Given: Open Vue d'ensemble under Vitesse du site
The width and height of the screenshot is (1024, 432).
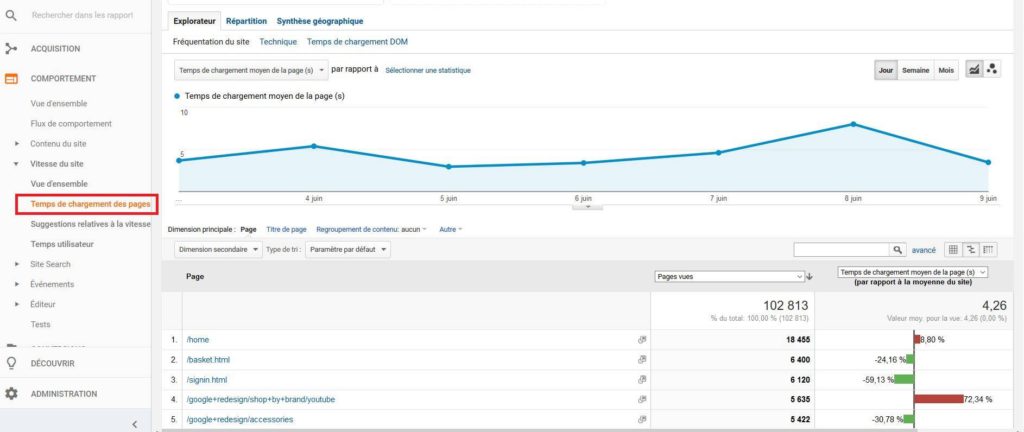Looking at the screenshot, I should click(x=59, y=184).
